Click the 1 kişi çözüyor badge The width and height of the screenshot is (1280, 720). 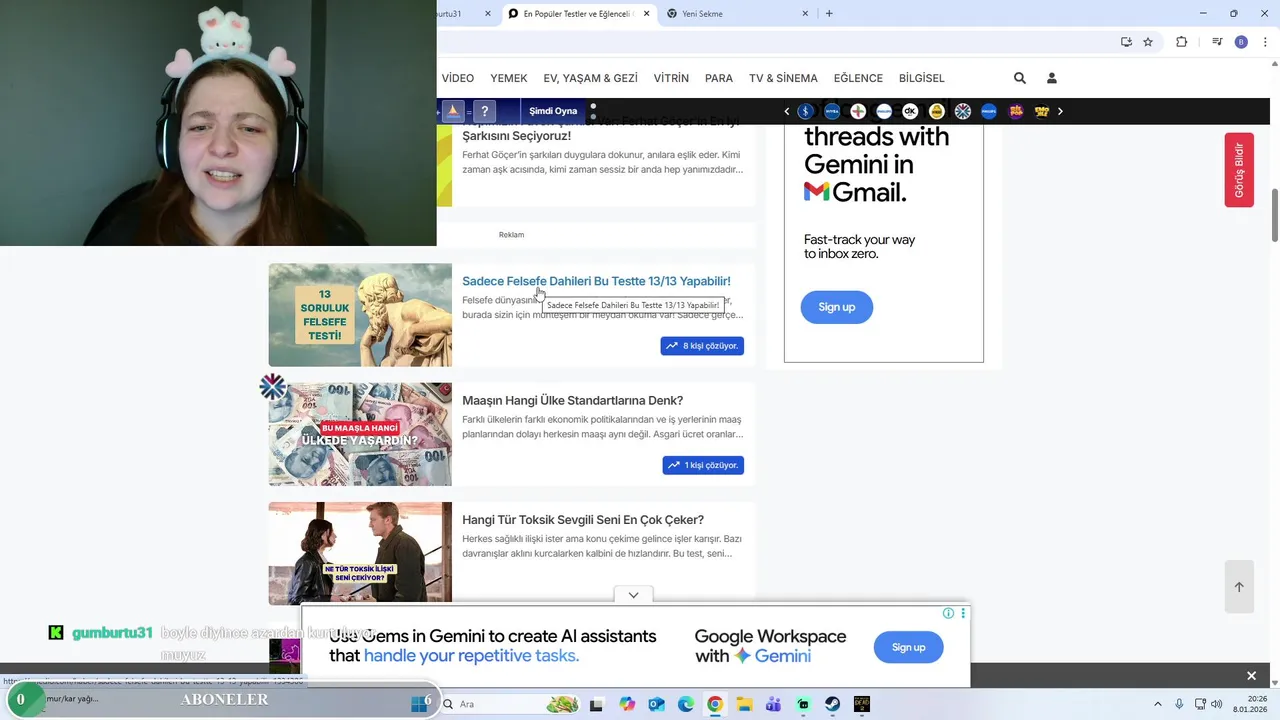click(703, 465)
